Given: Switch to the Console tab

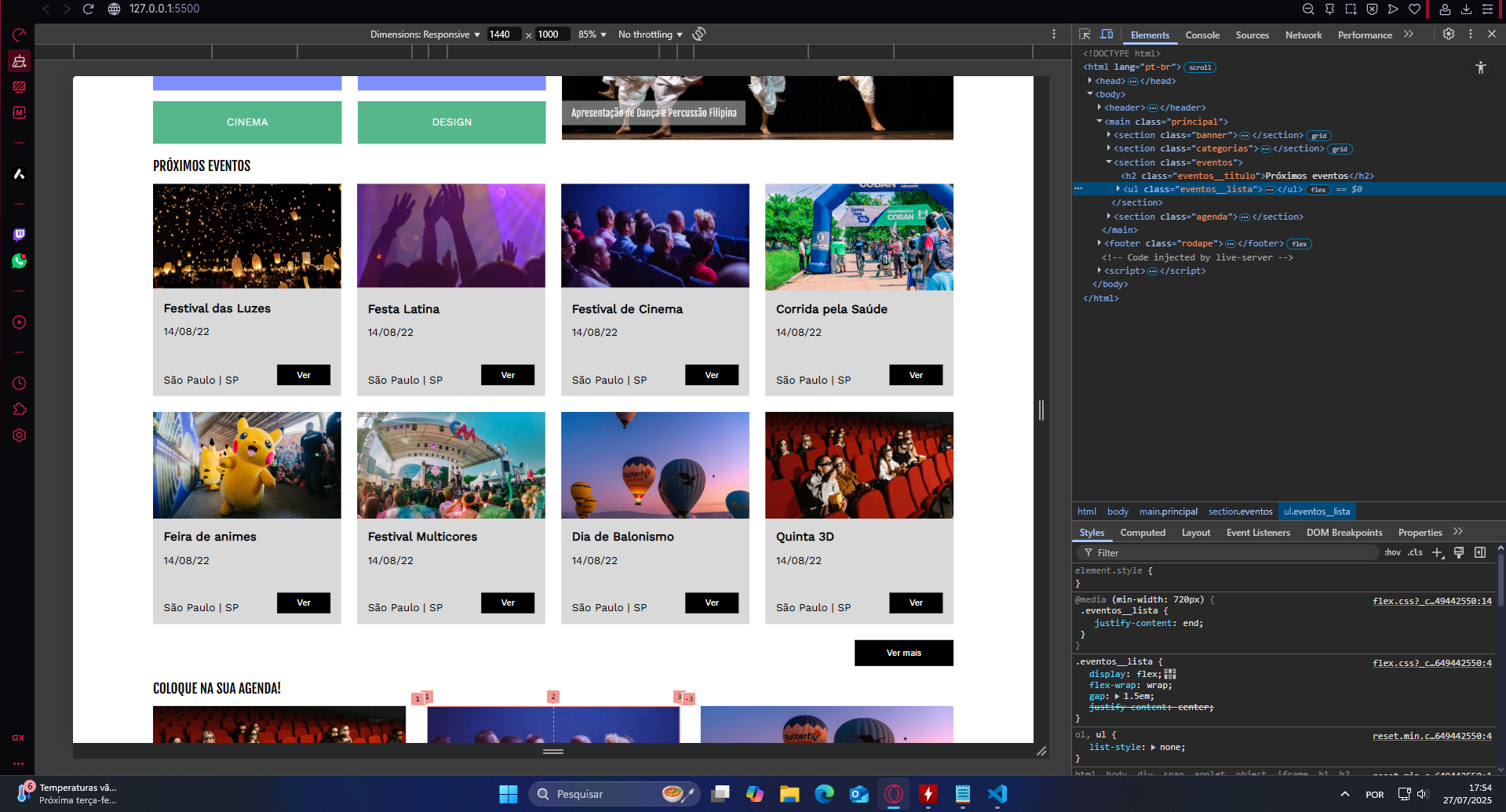Looking at the screenshot, I should pos(1202,35).
